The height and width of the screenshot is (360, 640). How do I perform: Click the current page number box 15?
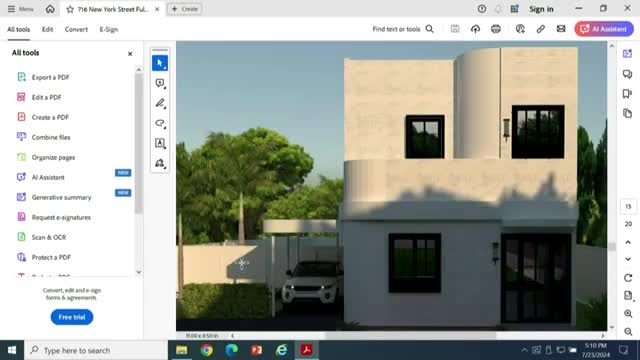coord(628,207)
